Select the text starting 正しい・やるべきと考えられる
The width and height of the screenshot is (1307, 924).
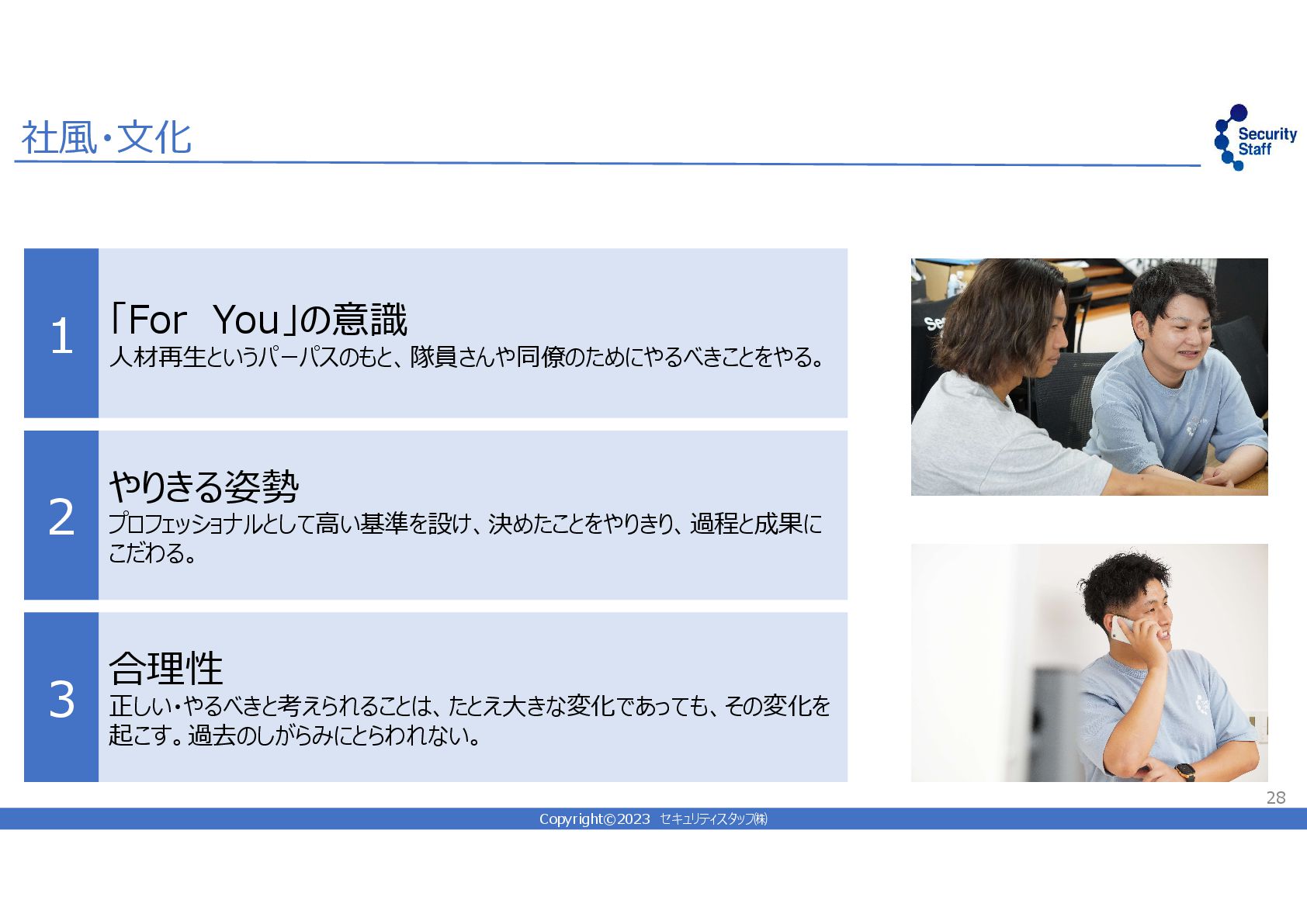(x=470, y=720)
